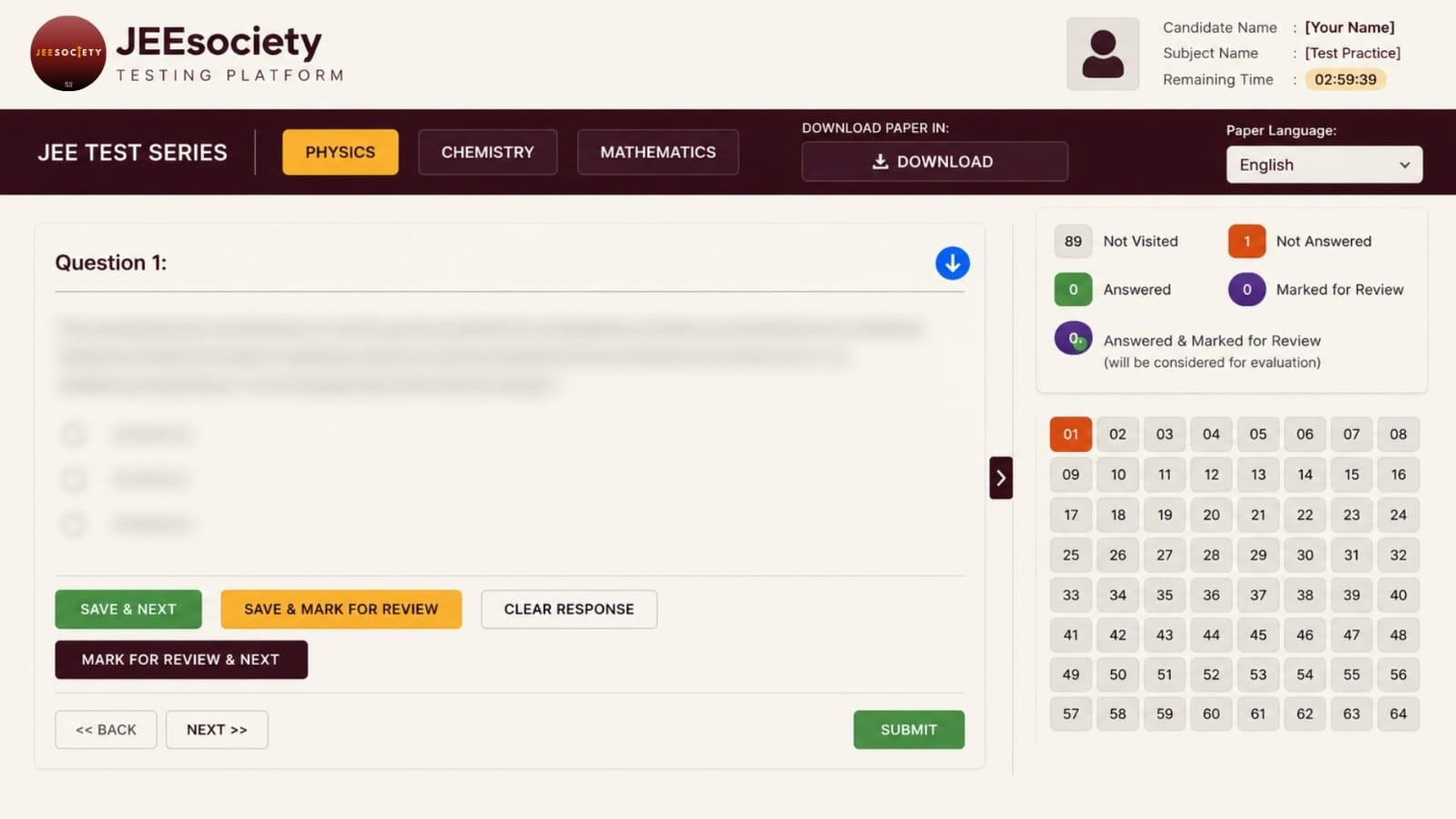Click the [Test Practice] subject text
Viewport: 1456px width, 819px height.
1353,53
